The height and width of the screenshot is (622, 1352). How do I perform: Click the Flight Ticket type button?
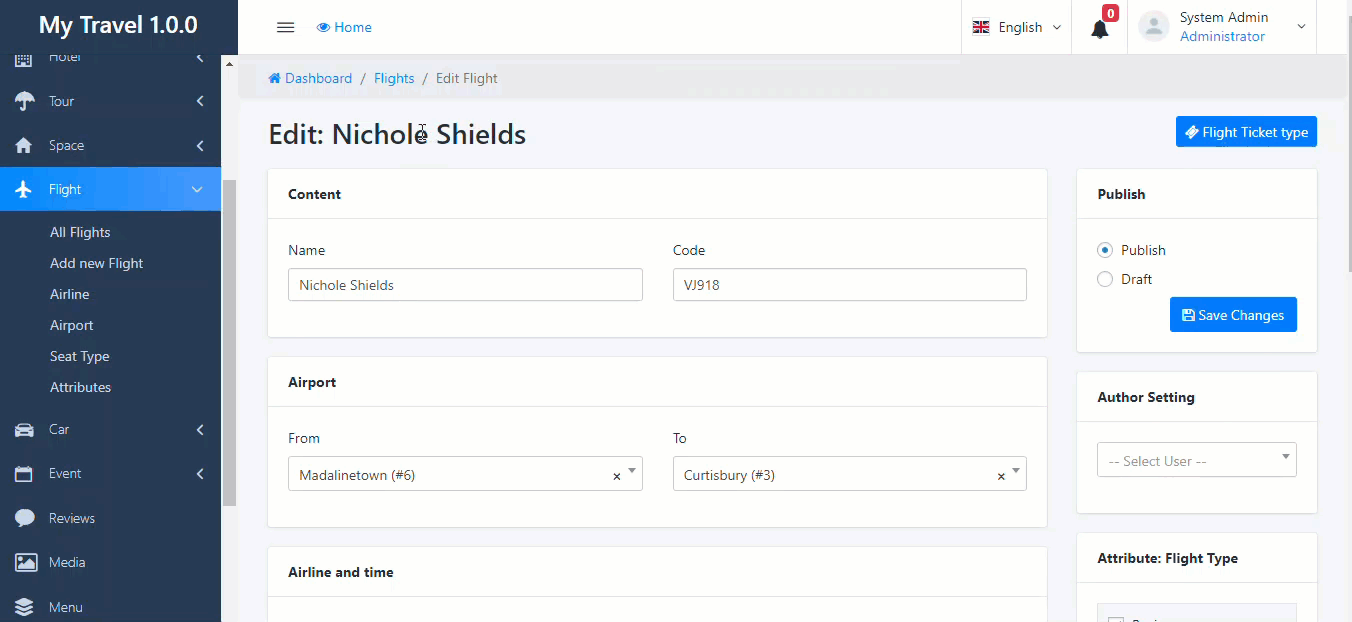point(1246,132)
